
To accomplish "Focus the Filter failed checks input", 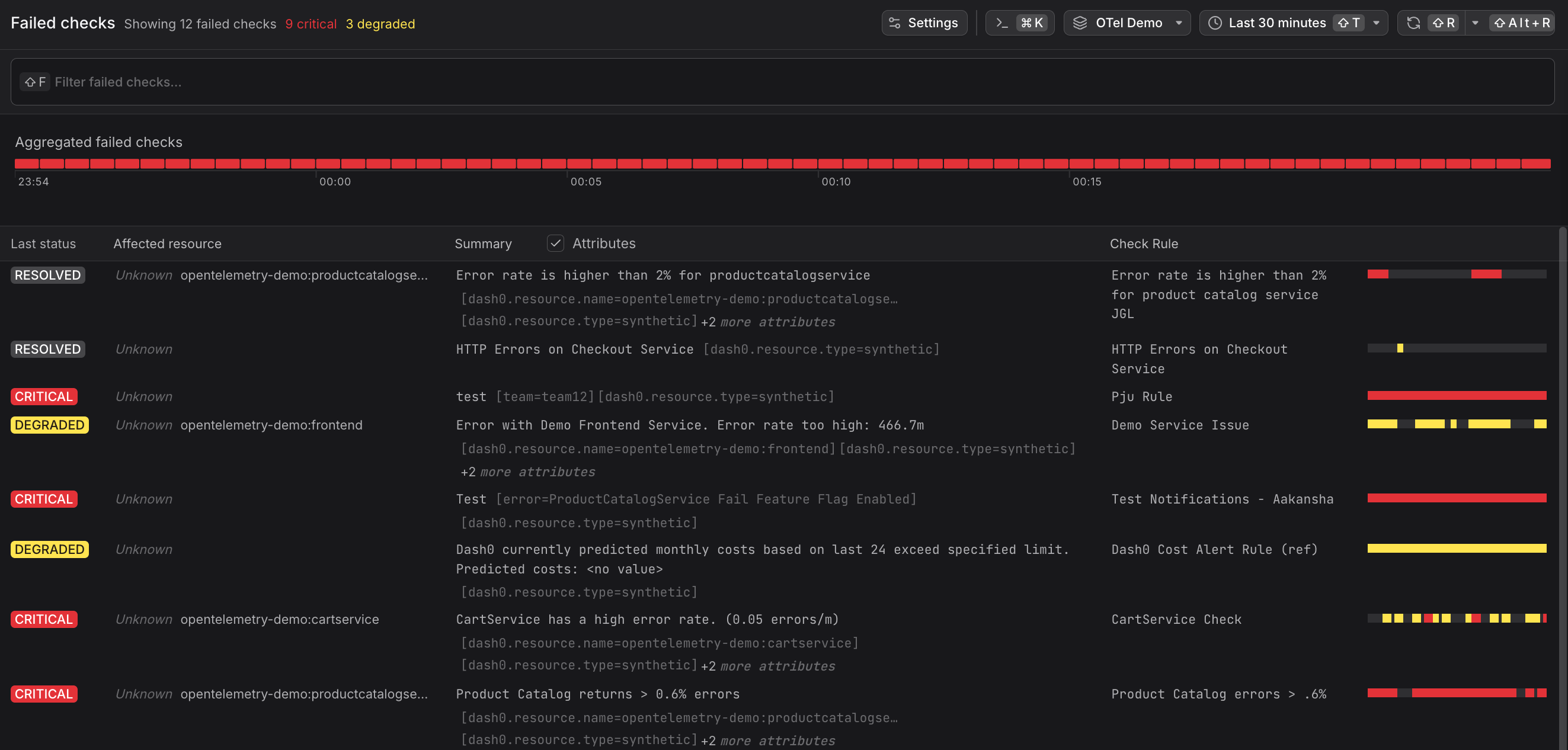I will pos(782,82).
